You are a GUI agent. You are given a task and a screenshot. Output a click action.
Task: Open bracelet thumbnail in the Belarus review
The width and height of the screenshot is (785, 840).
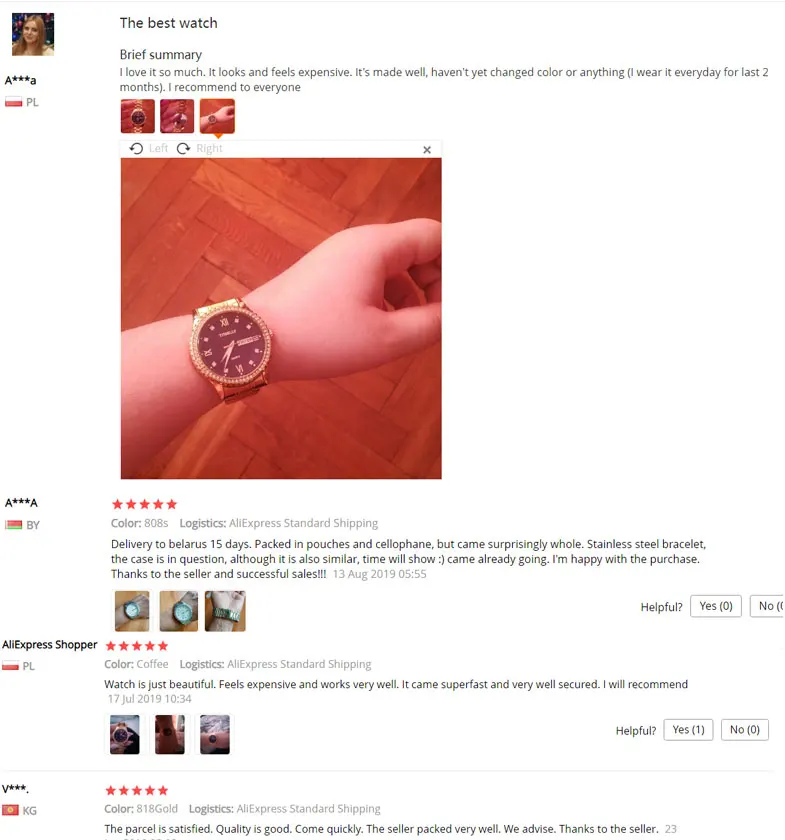click(x=225, y=611)
